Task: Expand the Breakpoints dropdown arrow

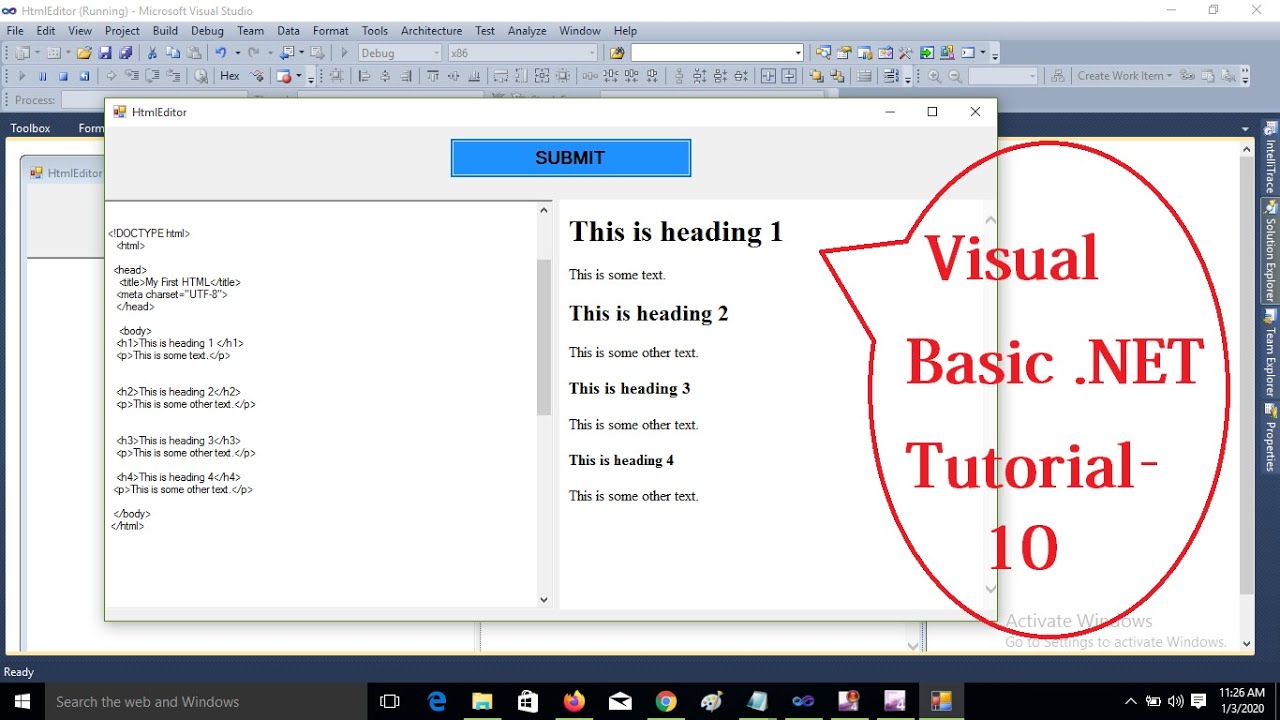Action: coord(298,76)
